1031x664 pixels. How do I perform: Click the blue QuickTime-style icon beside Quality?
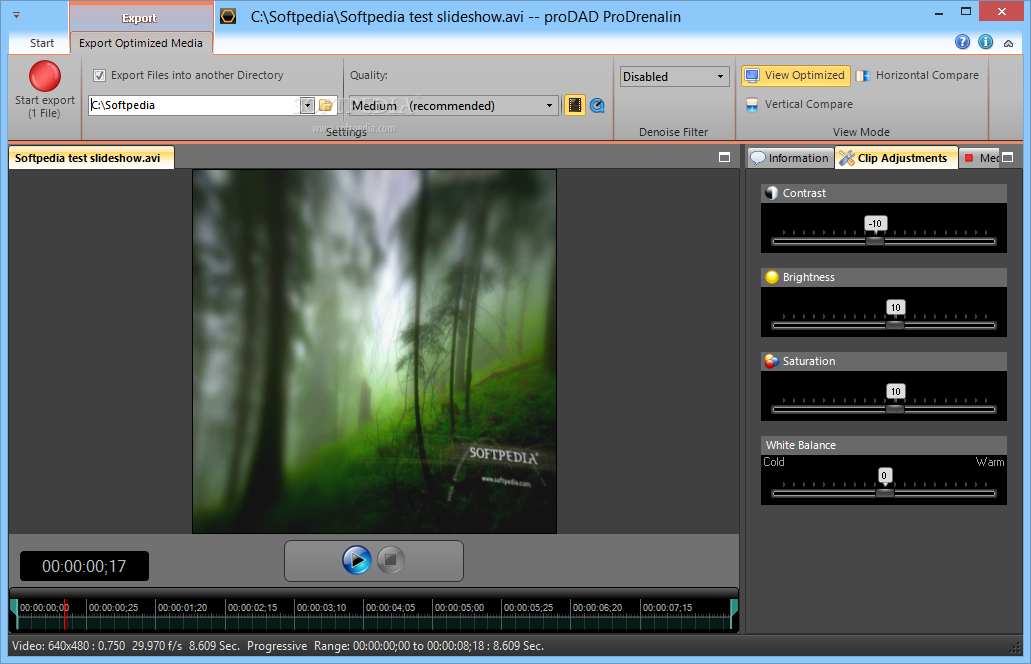click(597, 105)
